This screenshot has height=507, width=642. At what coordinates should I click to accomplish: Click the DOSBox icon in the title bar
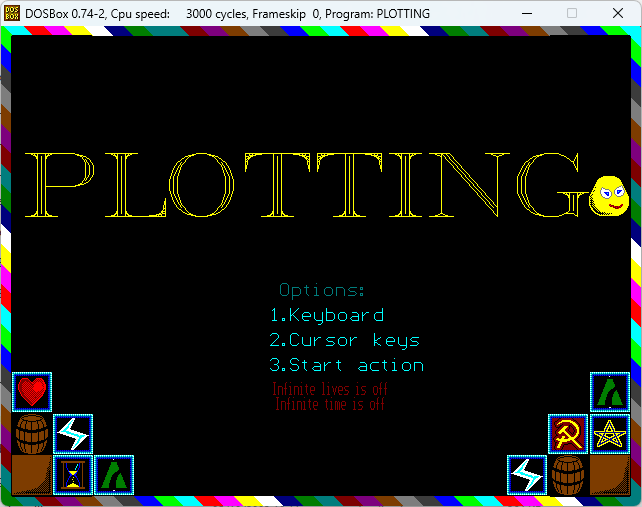click(11, 14)
